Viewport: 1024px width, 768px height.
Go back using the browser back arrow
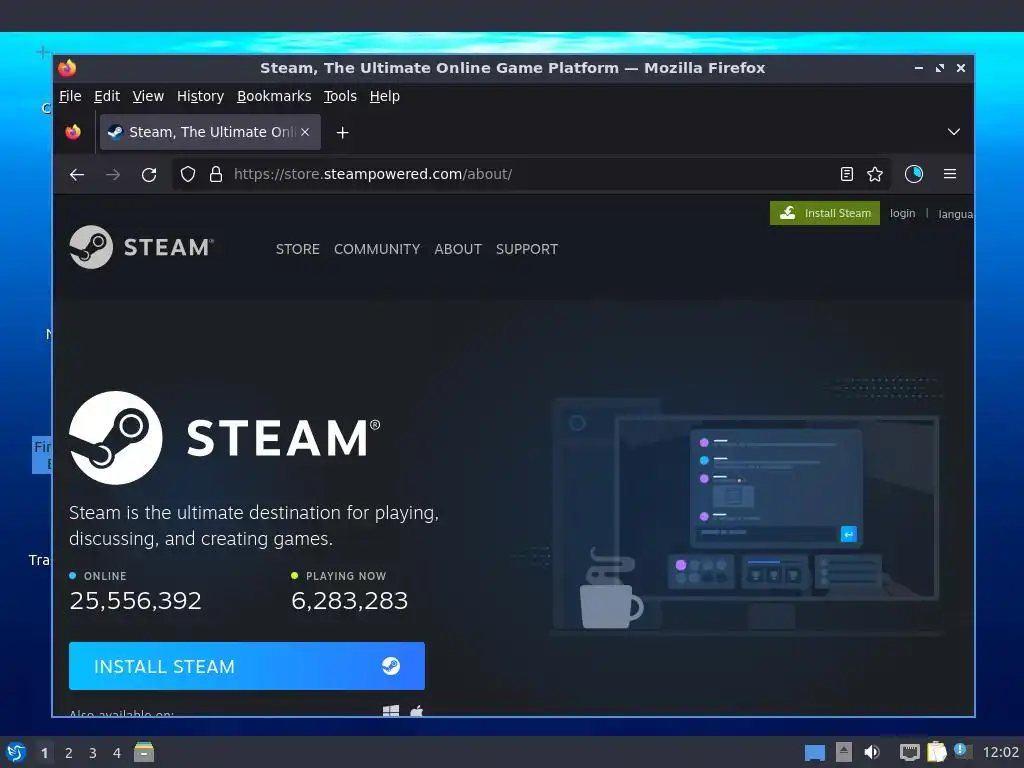77,174
